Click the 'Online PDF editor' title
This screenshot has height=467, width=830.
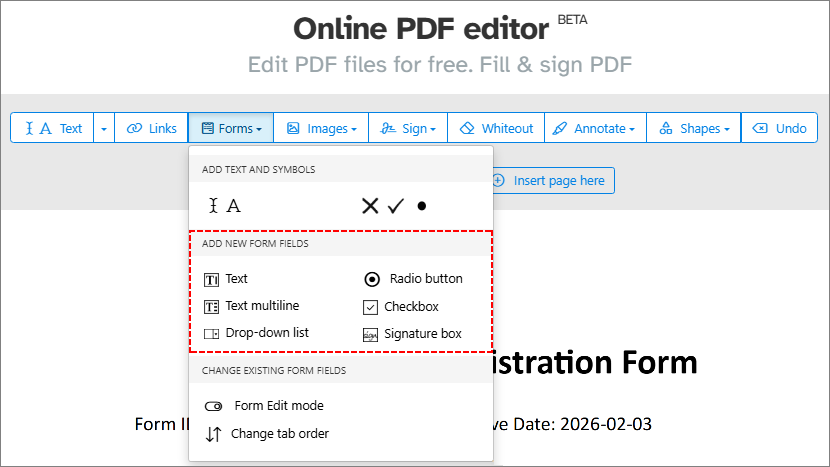(421, 29)
